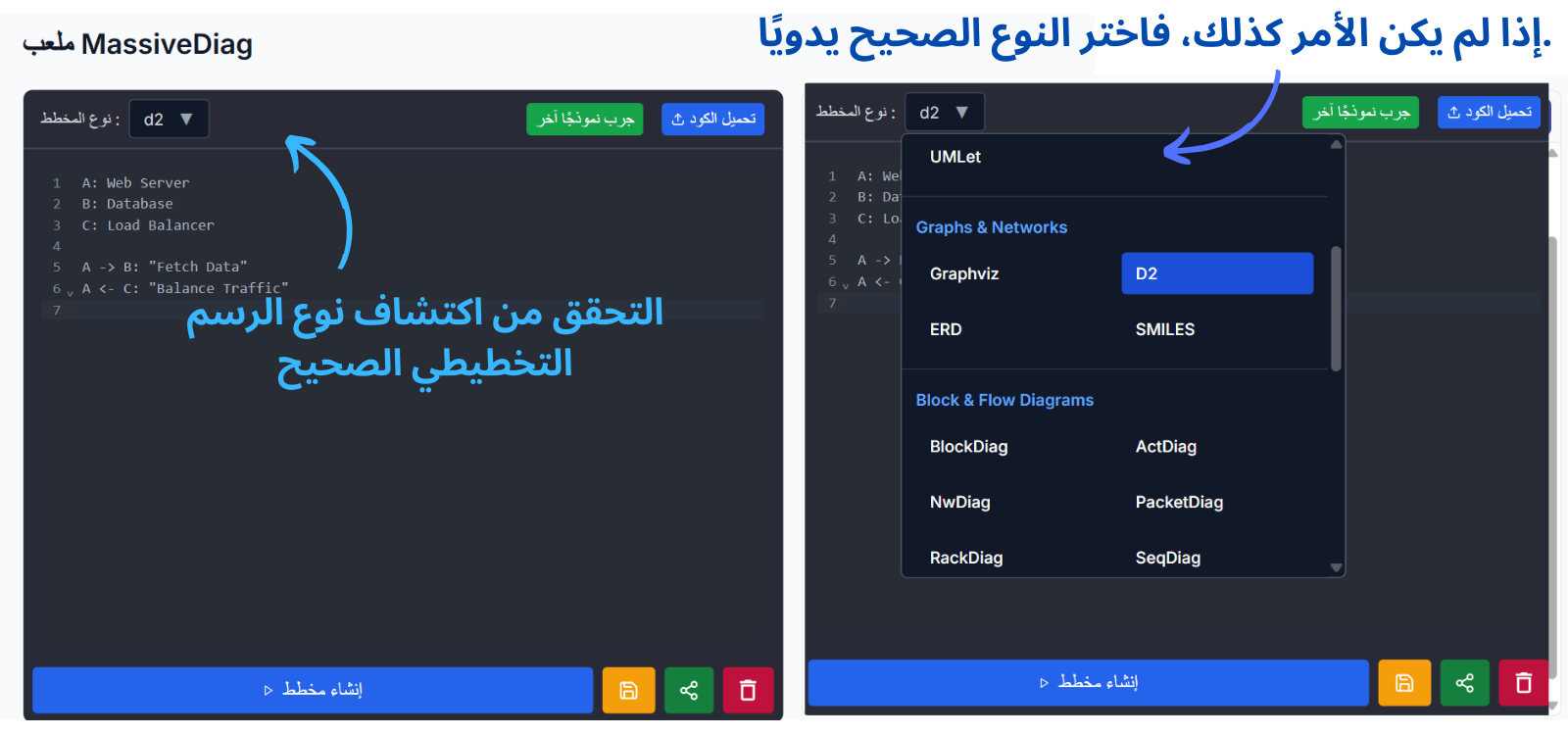1568x735 pixels.
Task: Click the yellow save icon in right panel
Action: pyautogui.click(x=1404, y=683)
